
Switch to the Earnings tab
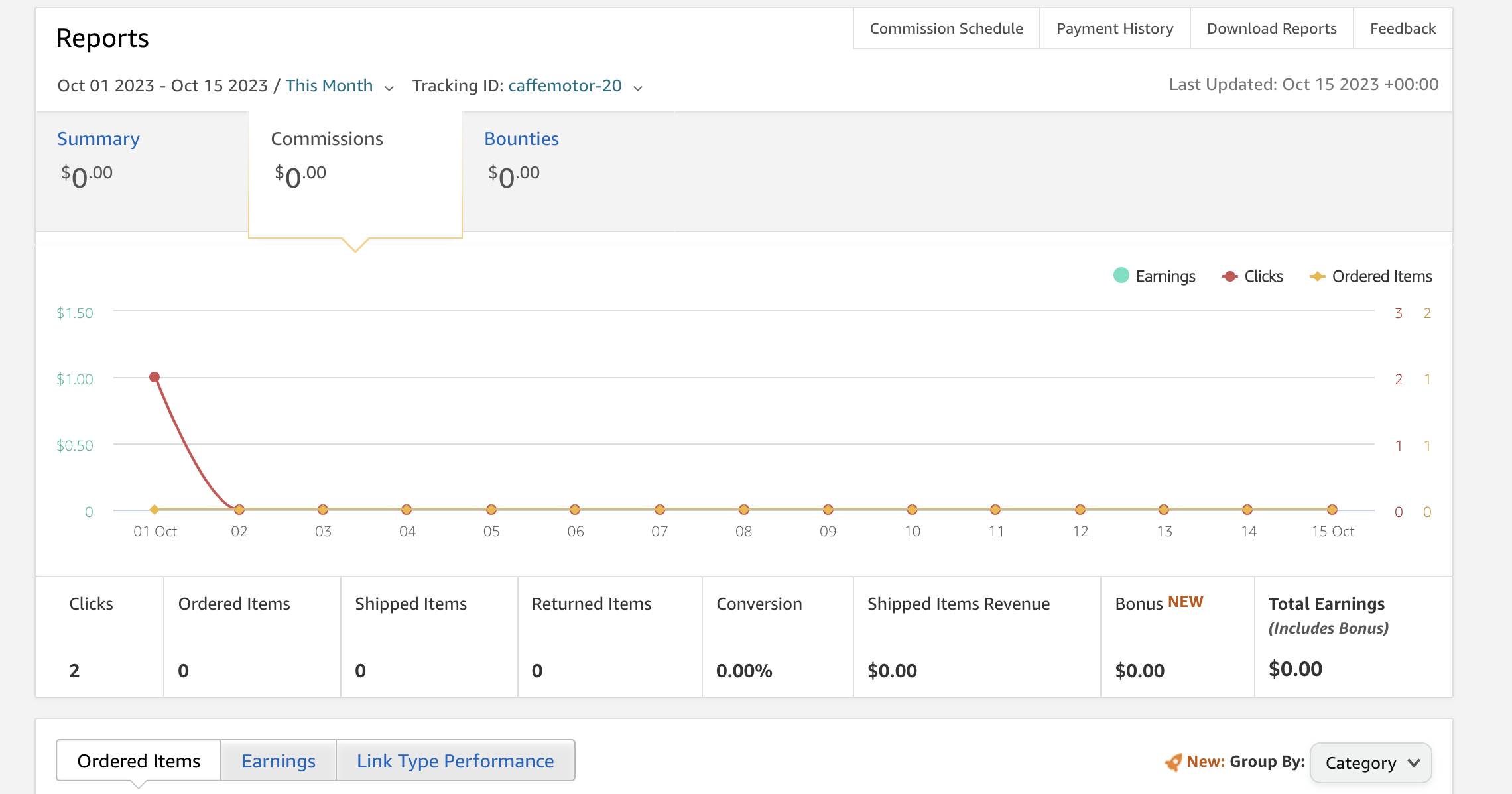279,761
